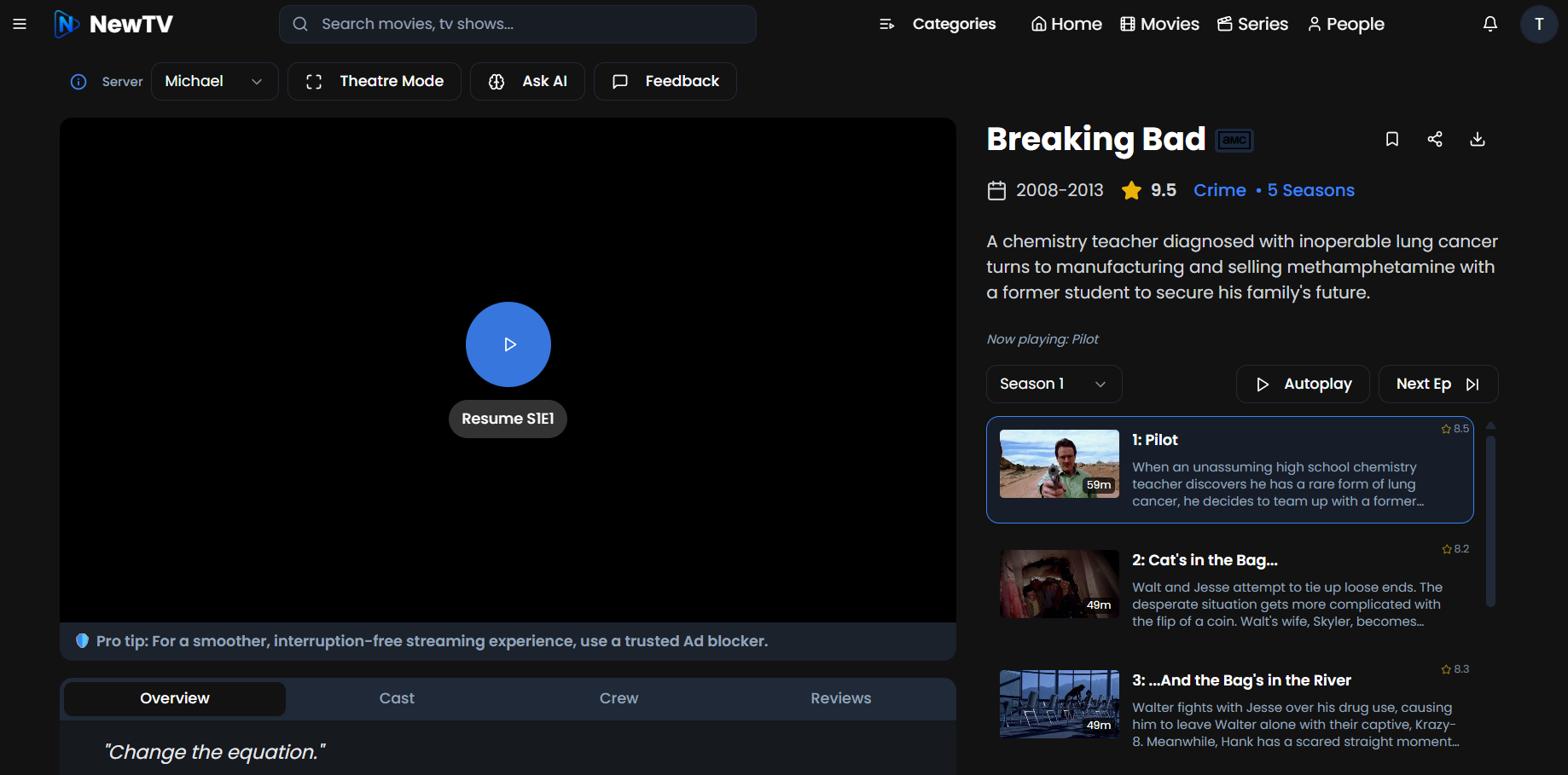Download Breaking Bad
Viewport: 1568px width, 775px height.
point(1478,139)
